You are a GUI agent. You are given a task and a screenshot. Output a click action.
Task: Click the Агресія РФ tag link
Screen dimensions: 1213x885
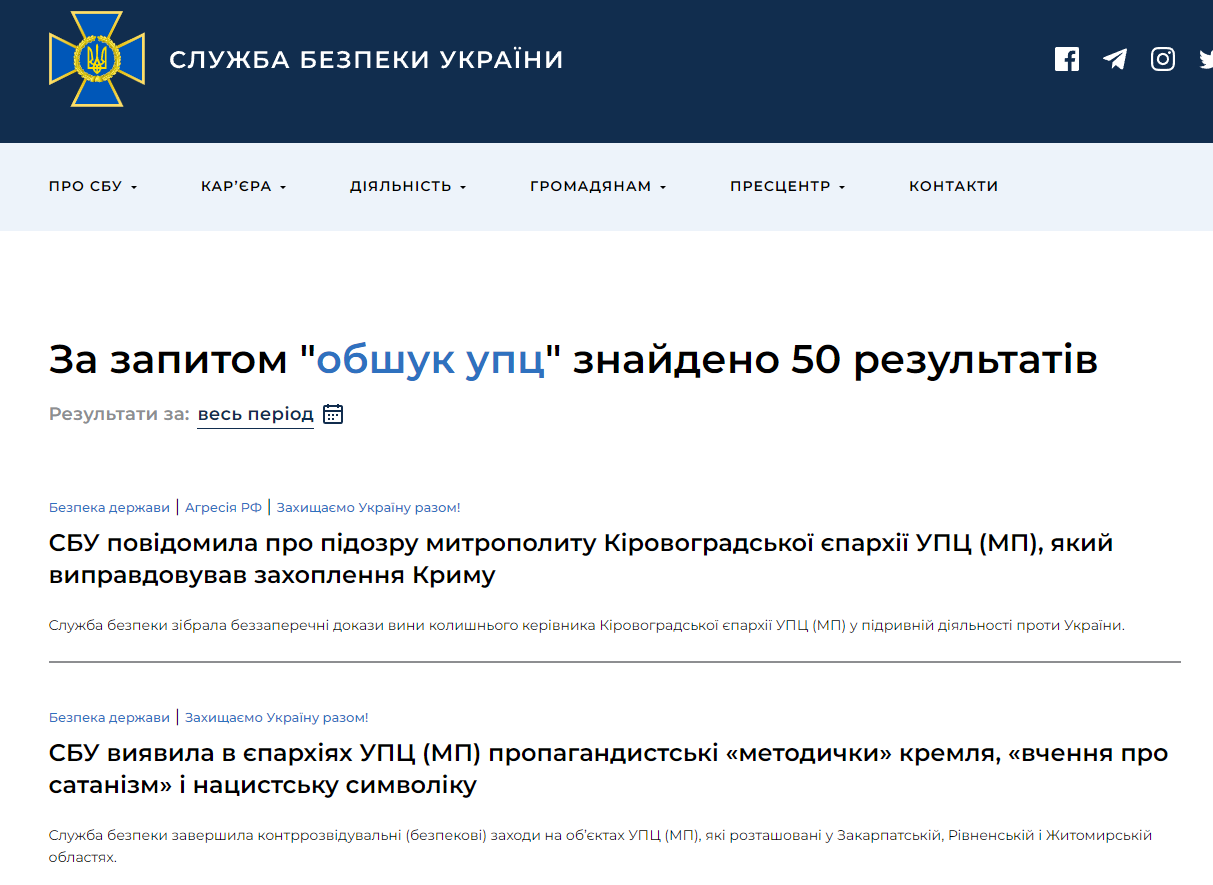pyautogui.click(x=223, y=507)
